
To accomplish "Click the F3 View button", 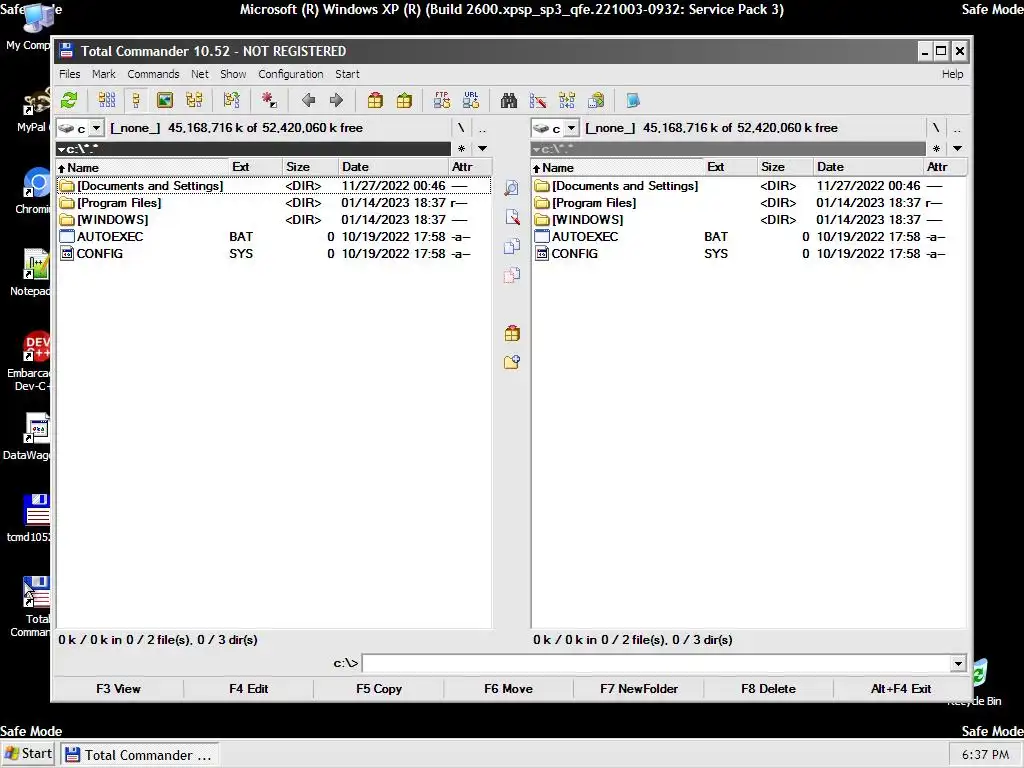I will pyautogui.click(x=118, y=688).
